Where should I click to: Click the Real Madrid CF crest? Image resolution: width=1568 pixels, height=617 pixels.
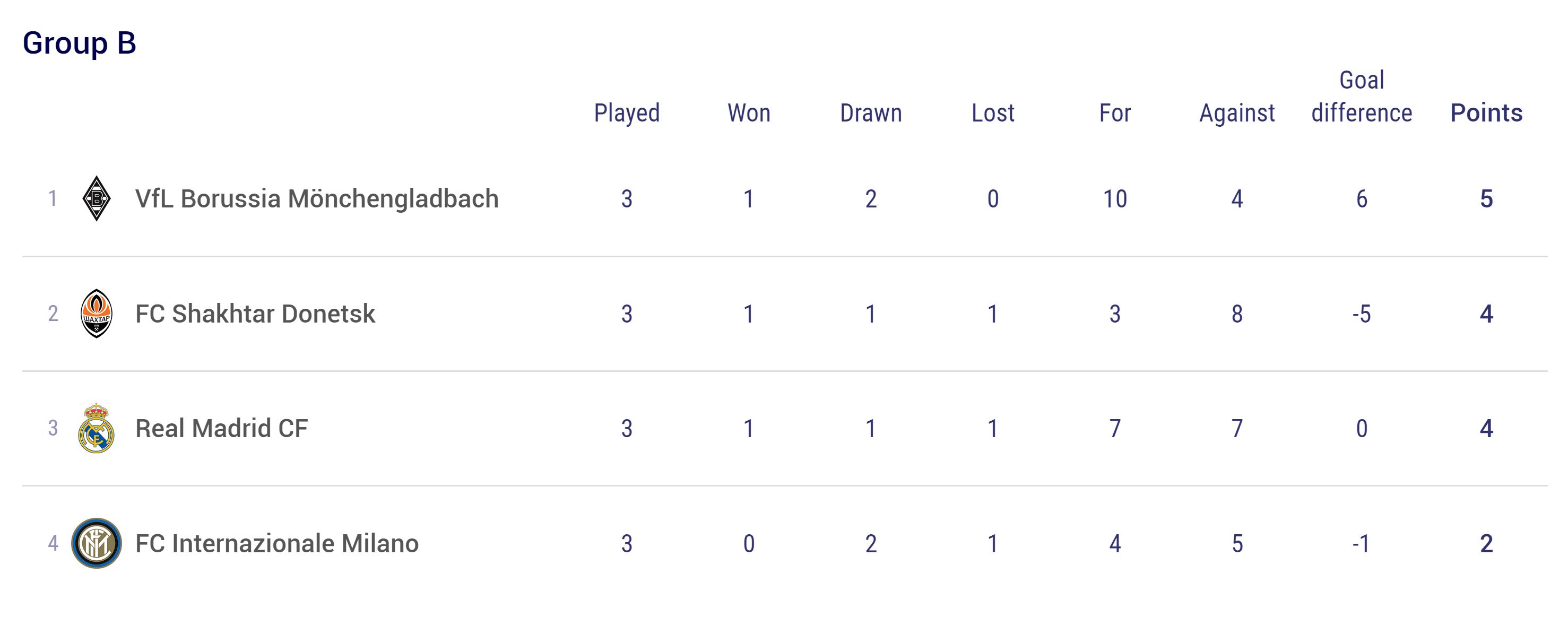point(96,428)
